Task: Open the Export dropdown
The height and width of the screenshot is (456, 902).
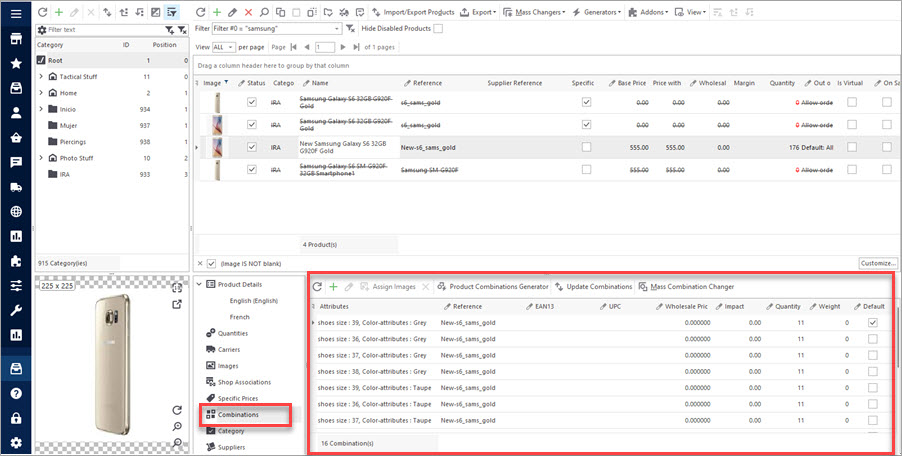Action: [x=479, y=12]
